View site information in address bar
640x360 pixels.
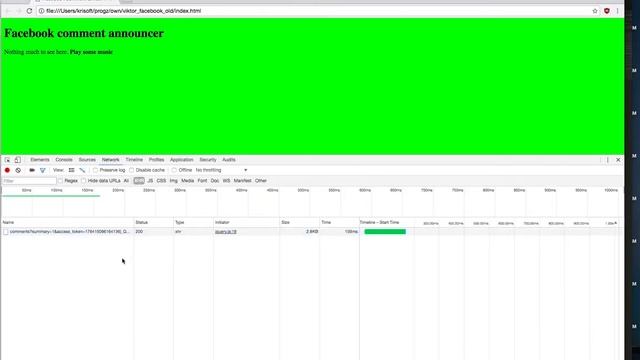(x=41, y=11)
